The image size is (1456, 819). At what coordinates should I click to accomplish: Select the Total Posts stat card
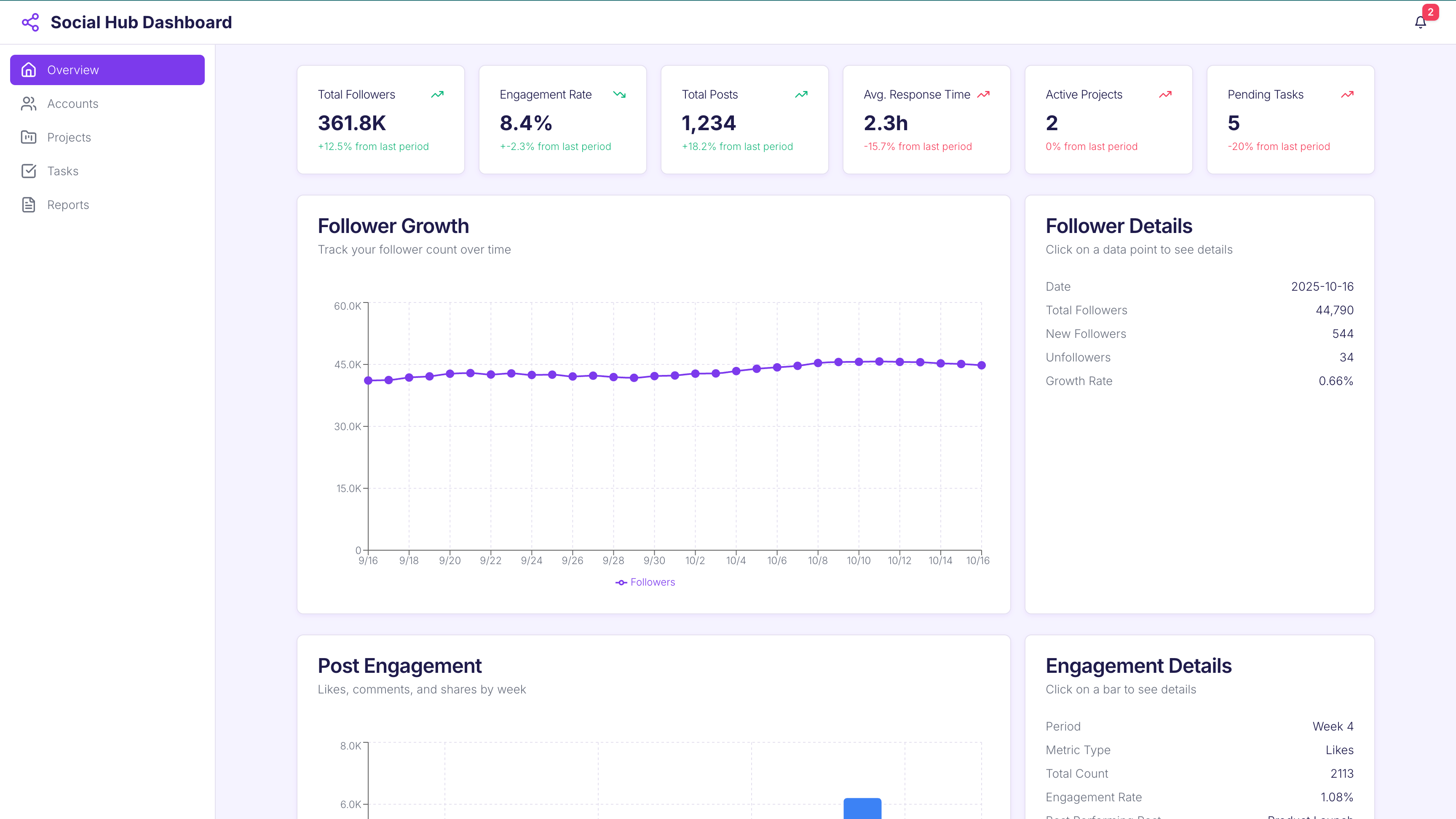point(744,120)
